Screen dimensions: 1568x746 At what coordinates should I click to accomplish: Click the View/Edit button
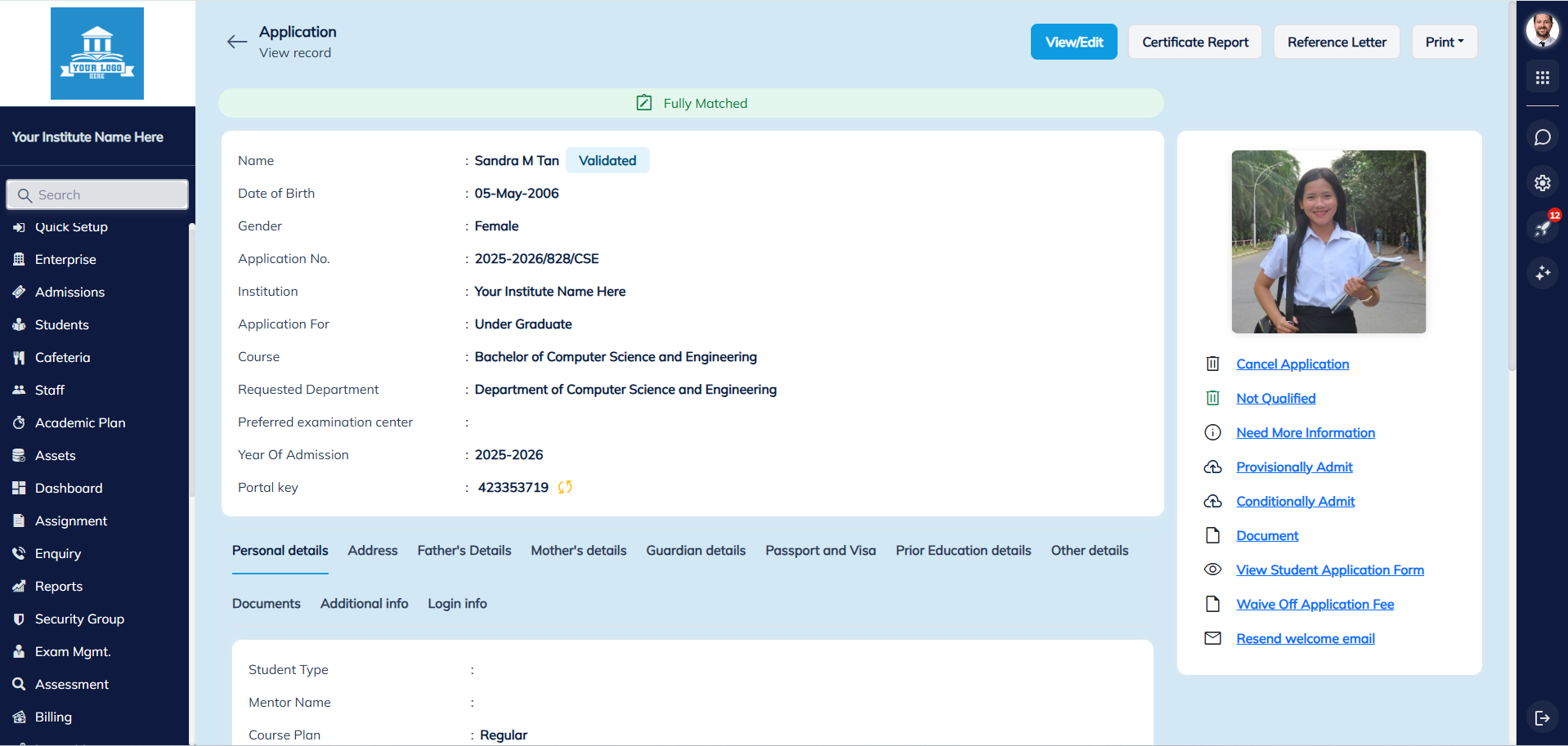(1073, 42)
